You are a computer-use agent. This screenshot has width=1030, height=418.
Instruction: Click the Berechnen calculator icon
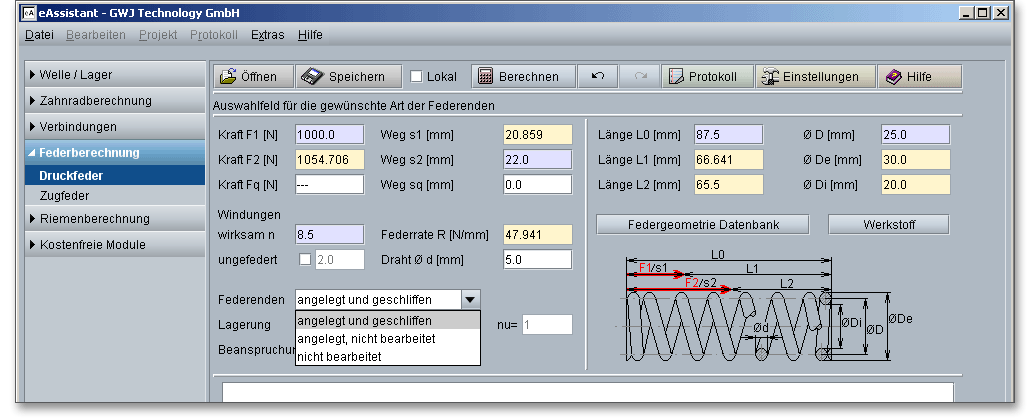click(484, 77)
